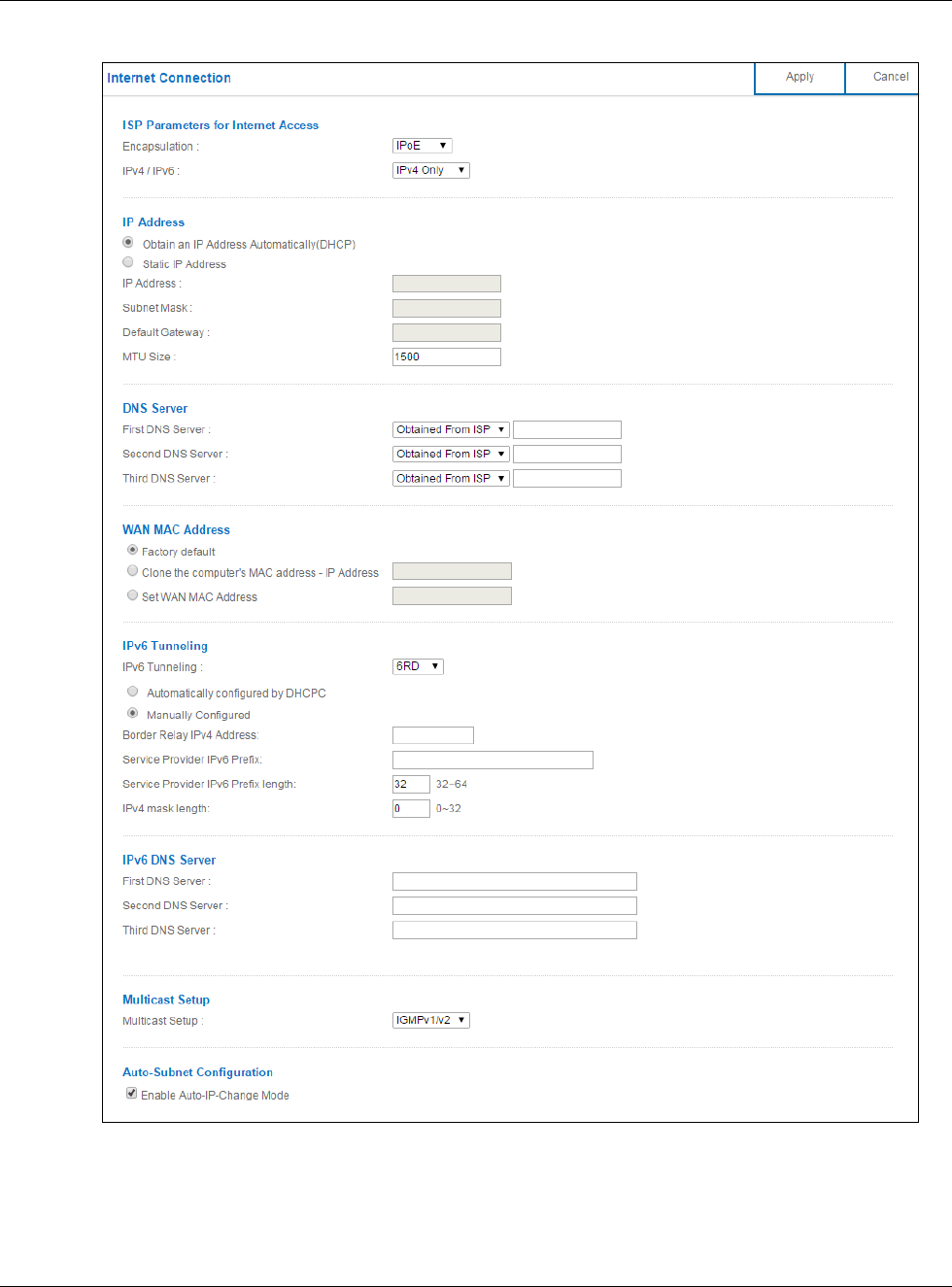Select Factory default WAN MAC radio
Viewport: 952px width, 1287px height.
coord(133,550)
